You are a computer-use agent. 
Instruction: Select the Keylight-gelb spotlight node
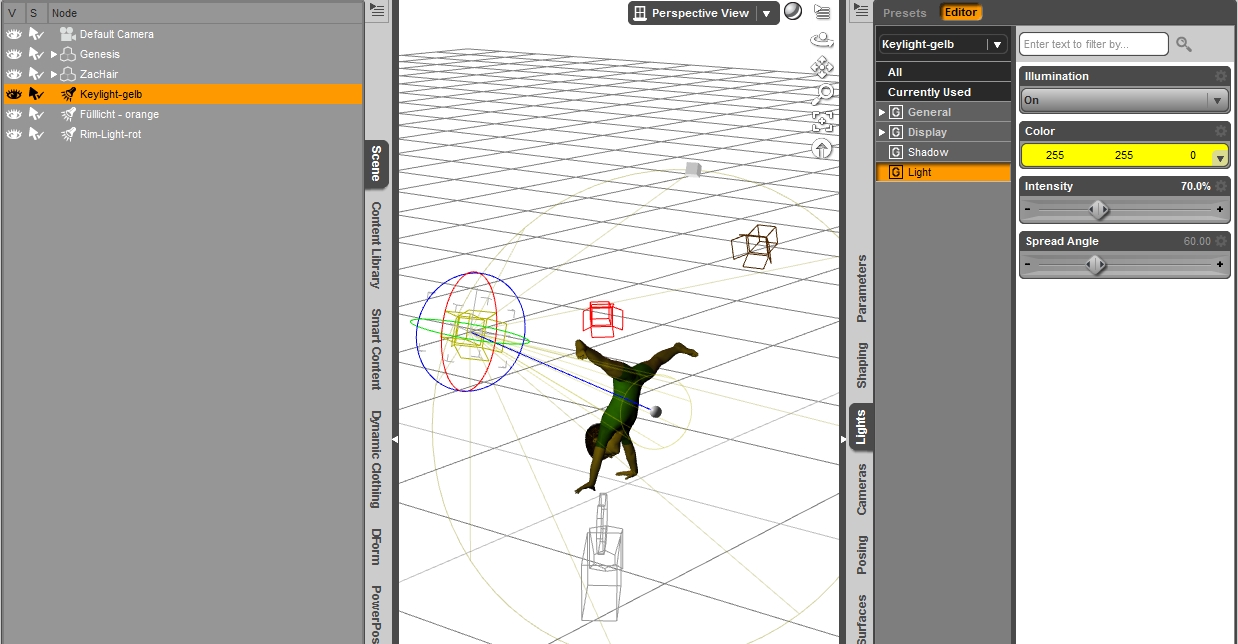pyautogui.click(x=111, y=94)
